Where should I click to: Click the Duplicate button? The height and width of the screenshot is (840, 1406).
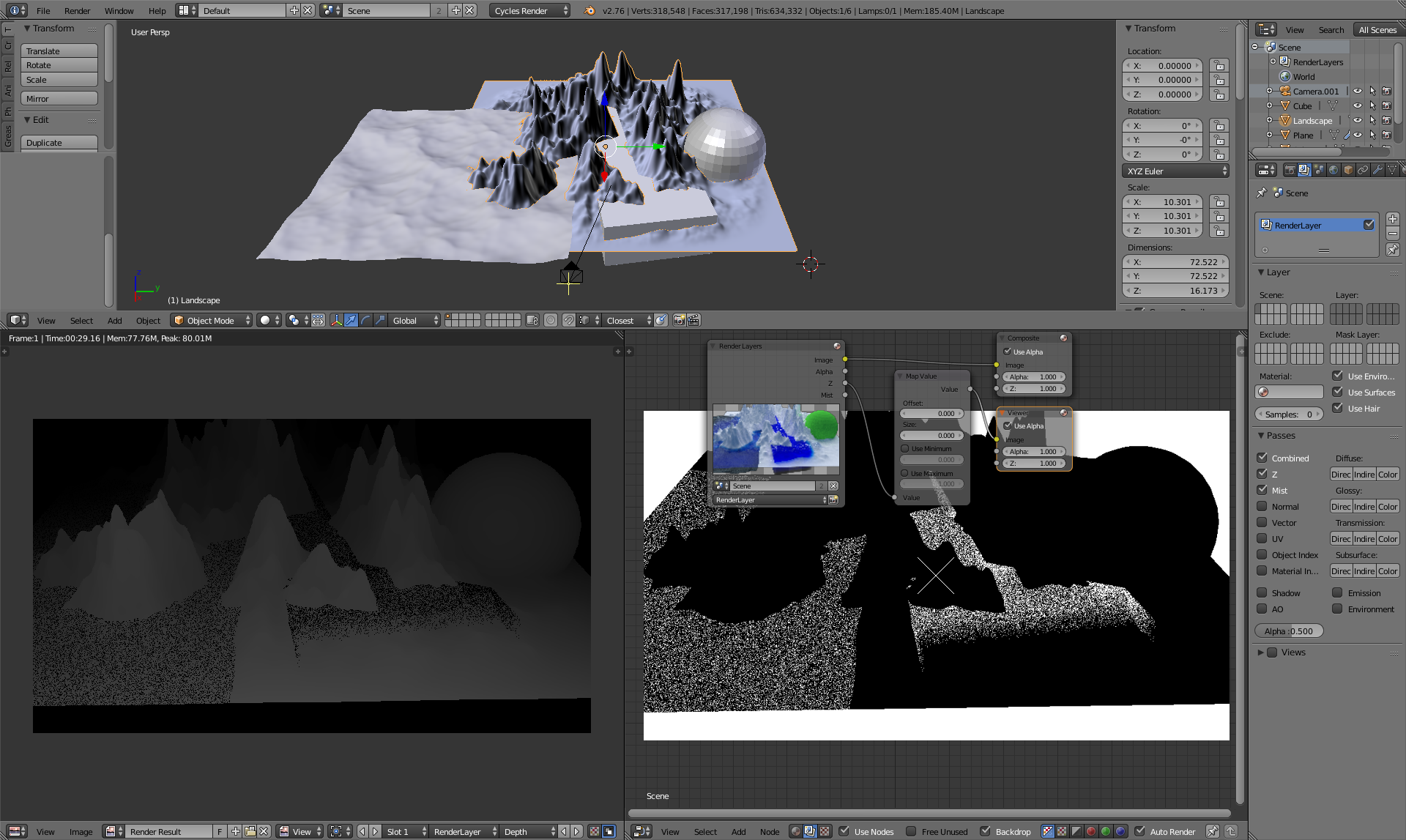coord(59,142)
